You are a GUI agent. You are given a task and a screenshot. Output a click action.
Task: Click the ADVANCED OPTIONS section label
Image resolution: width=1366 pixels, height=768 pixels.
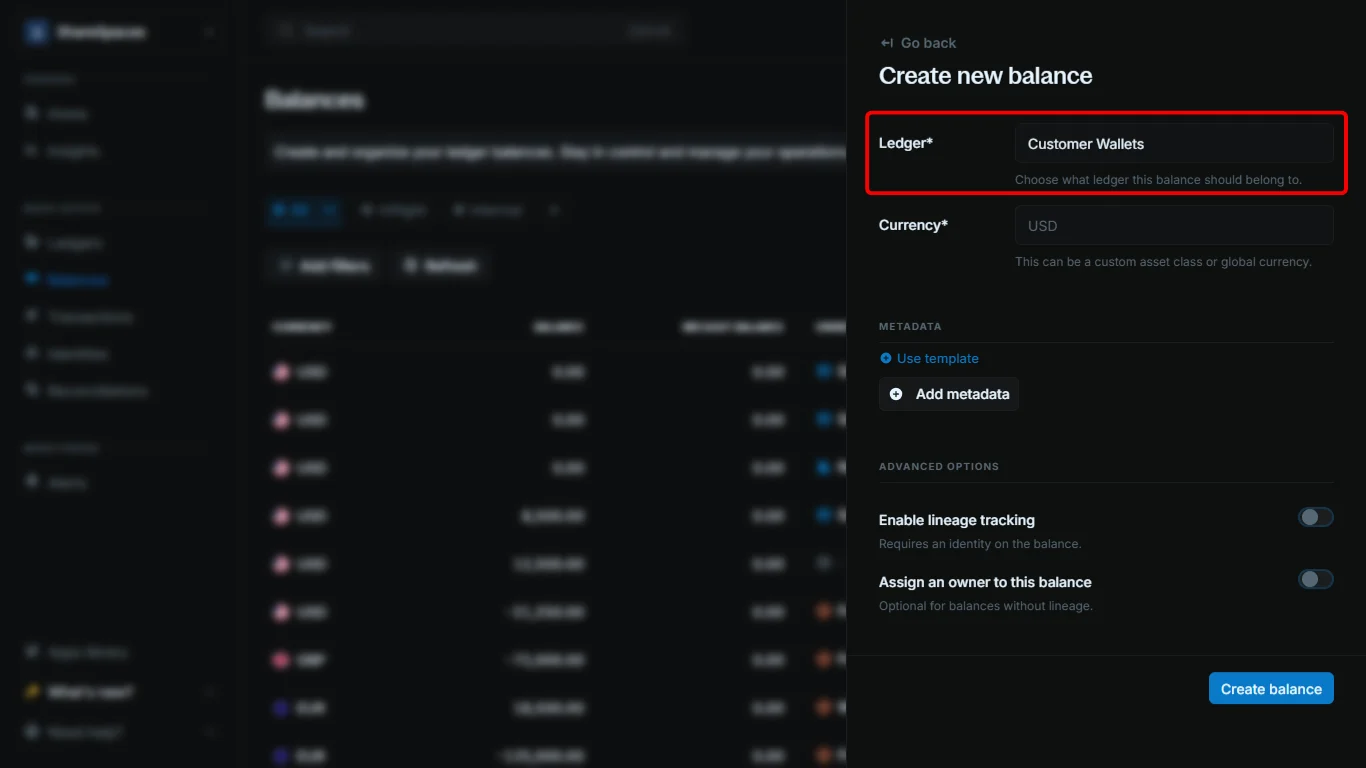pos(939,467)
